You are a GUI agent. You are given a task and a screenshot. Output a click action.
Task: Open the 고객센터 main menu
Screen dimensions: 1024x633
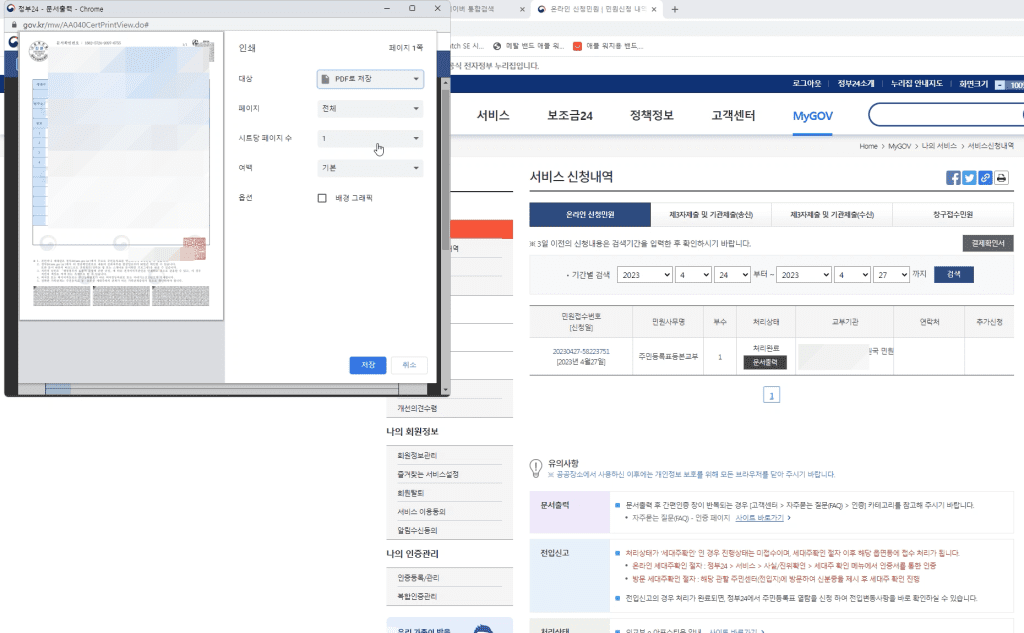point(733,116)
